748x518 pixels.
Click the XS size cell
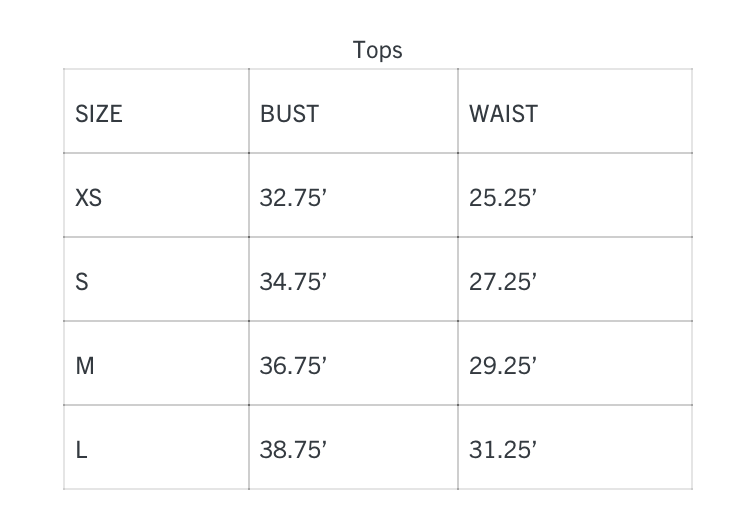[88, 198]
